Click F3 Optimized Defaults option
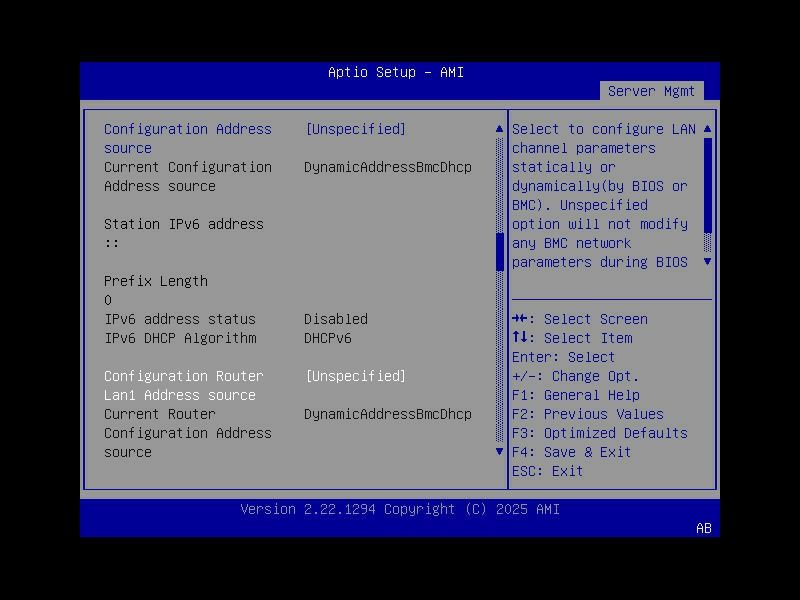The height and width of the screenshot is (600, 800). tap(598, 432)
